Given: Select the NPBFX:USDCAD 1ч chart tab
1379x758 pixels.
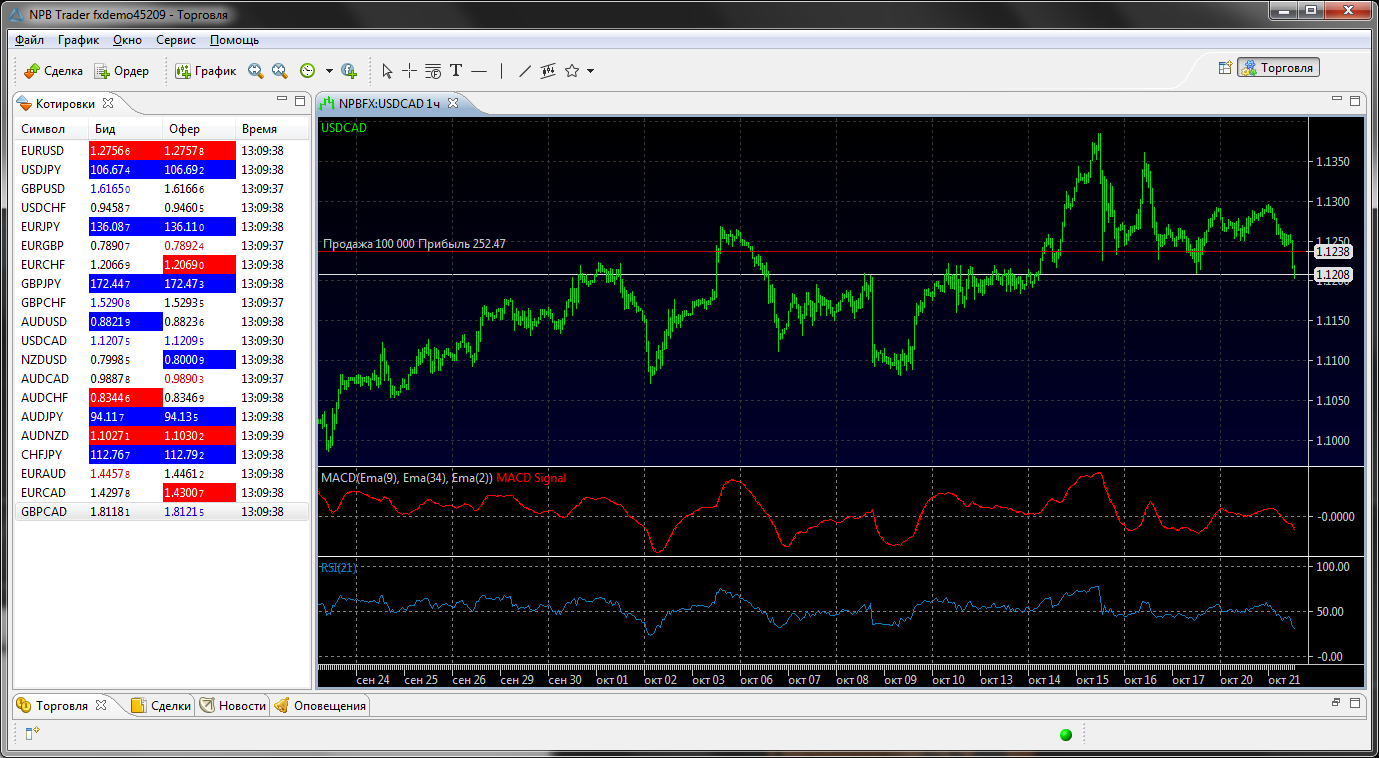Looking at the screenshot, I should (x=388, y=103).
